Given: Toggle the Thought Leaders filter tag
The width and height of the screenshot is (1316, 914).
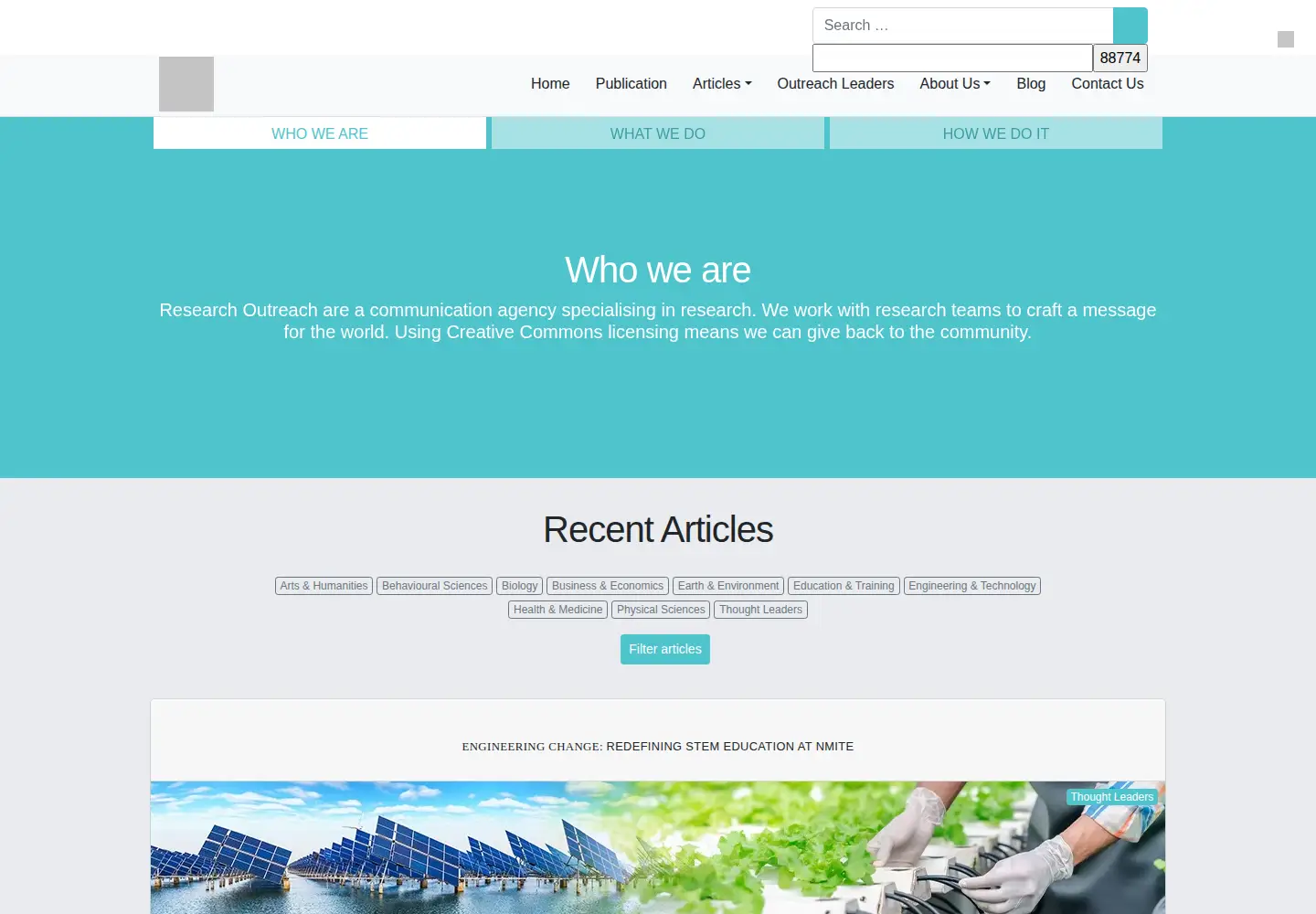Looking at the screenshot, I should (x=760, y=610).
